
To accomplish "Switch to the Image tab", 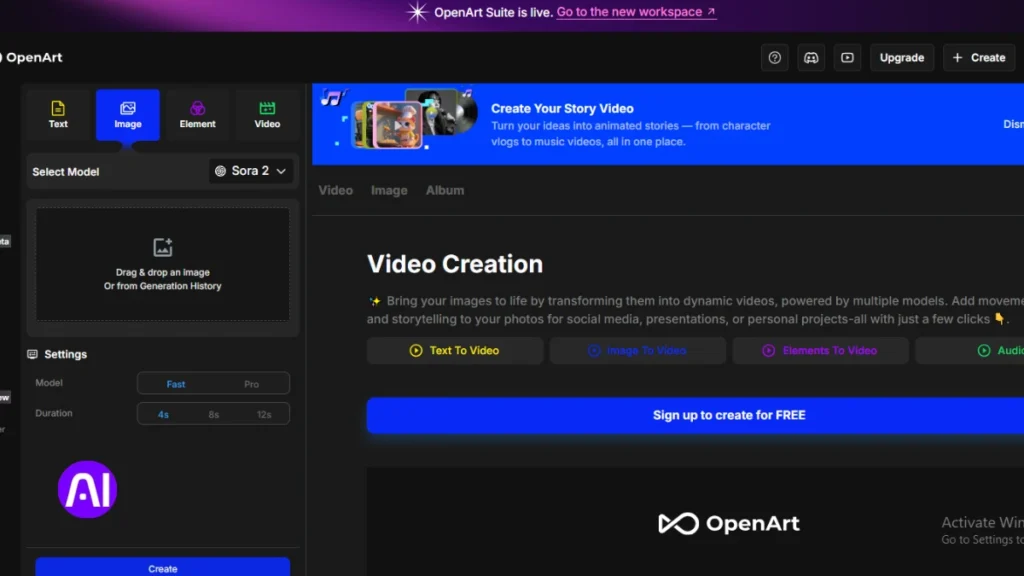I will [389, 190].
